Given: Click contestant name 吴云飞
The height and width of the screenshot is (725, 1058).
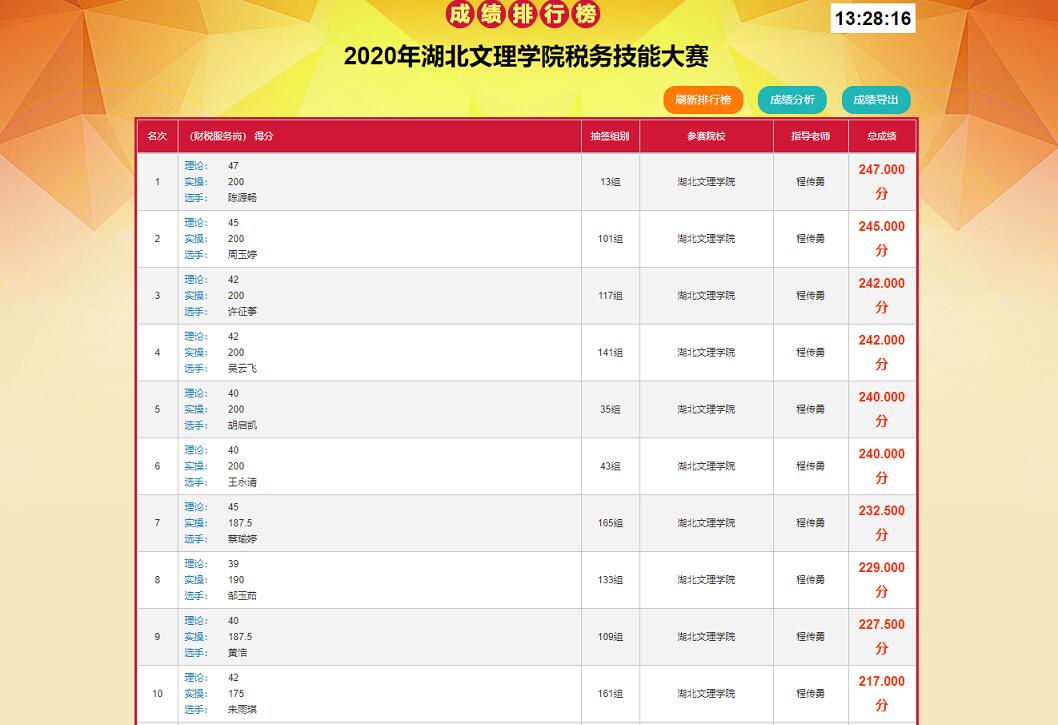Looking at the screenshot, I should tap(242, 369).
